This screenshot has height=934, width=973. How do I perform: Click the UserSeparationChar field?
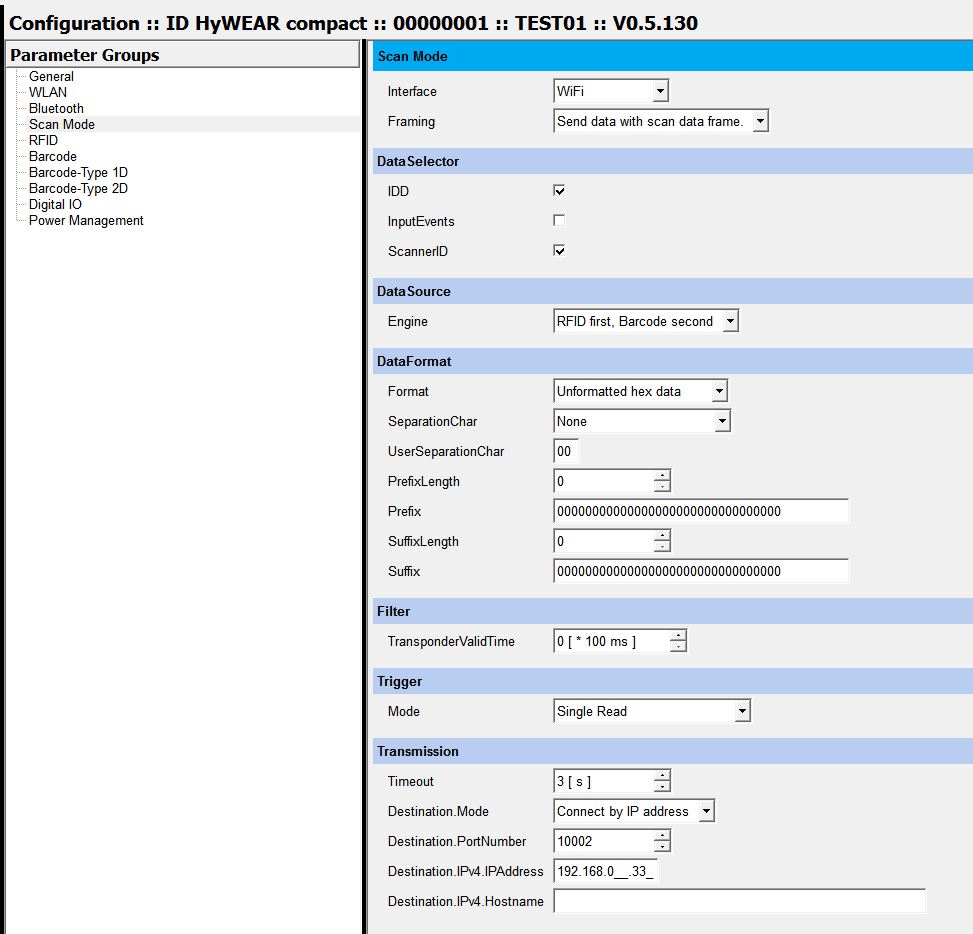[x=566, y=451]
